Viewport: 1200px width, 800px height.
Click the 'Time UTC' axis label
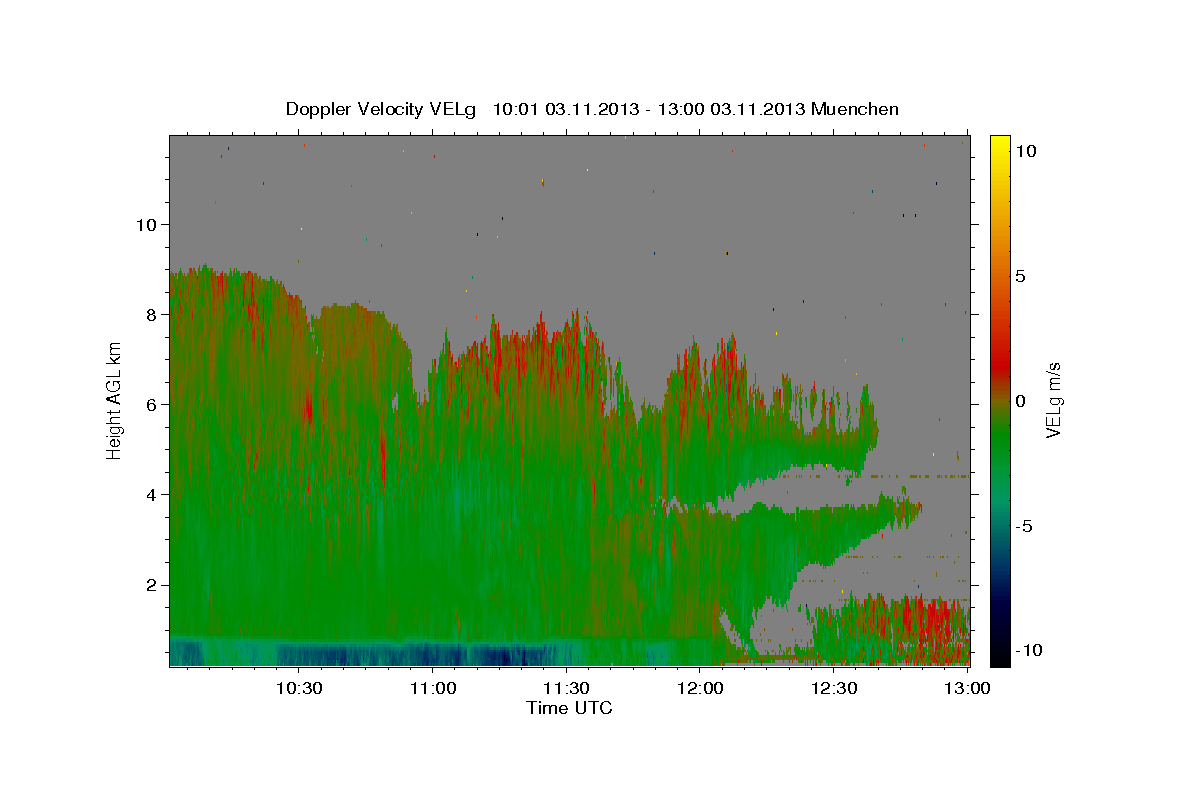coord(569,708)
